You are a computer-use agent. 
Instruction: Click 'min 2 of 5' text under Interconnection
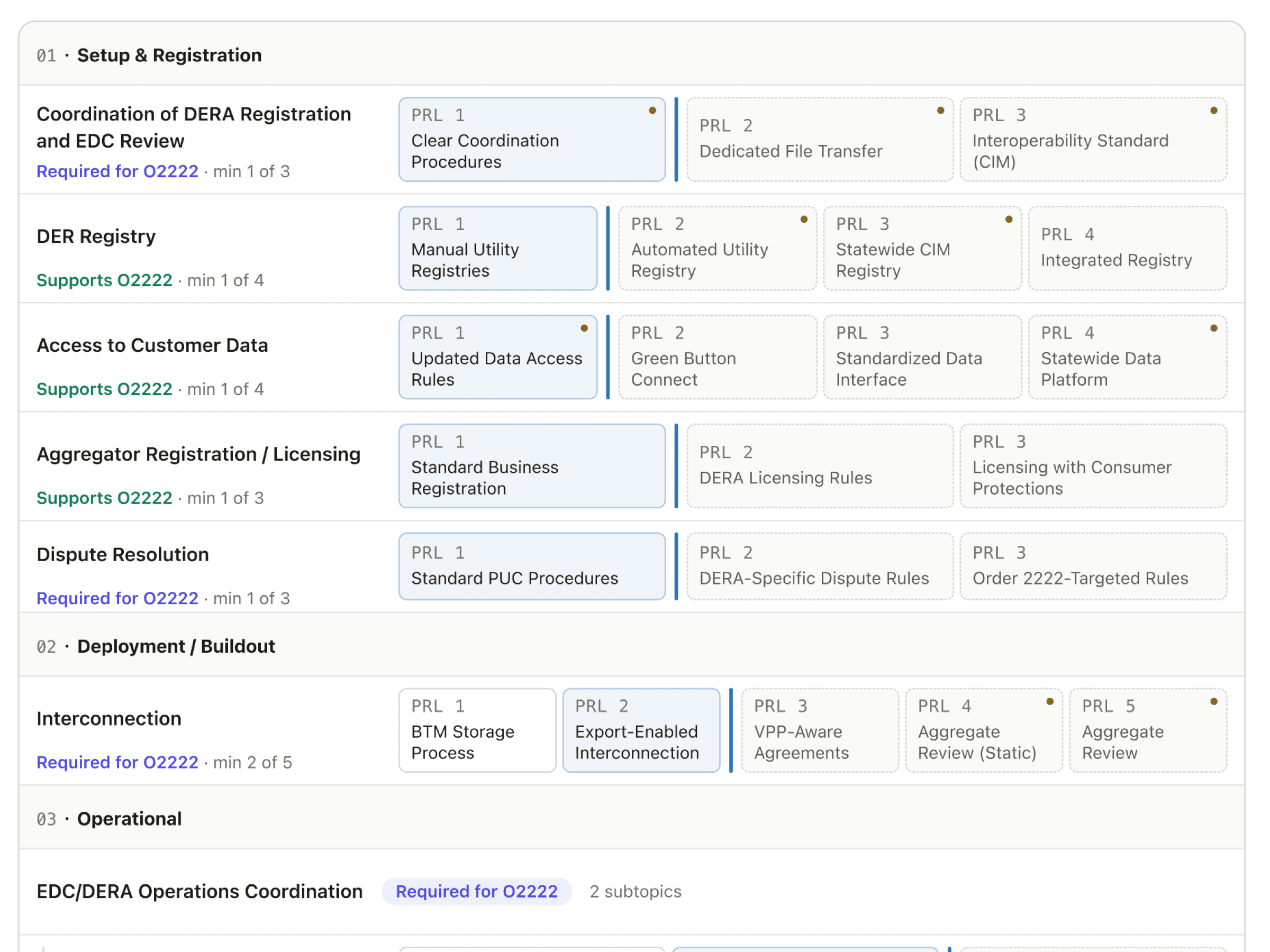(x=252, y=762)
